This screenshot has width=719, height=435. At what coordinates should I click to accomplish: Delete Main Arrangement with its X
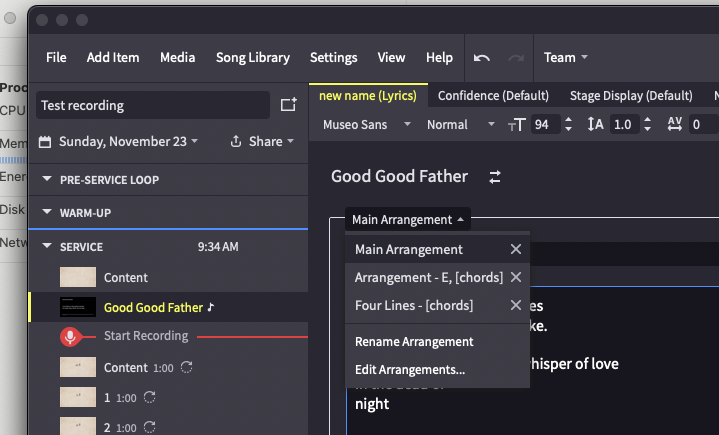coord(516,249)
